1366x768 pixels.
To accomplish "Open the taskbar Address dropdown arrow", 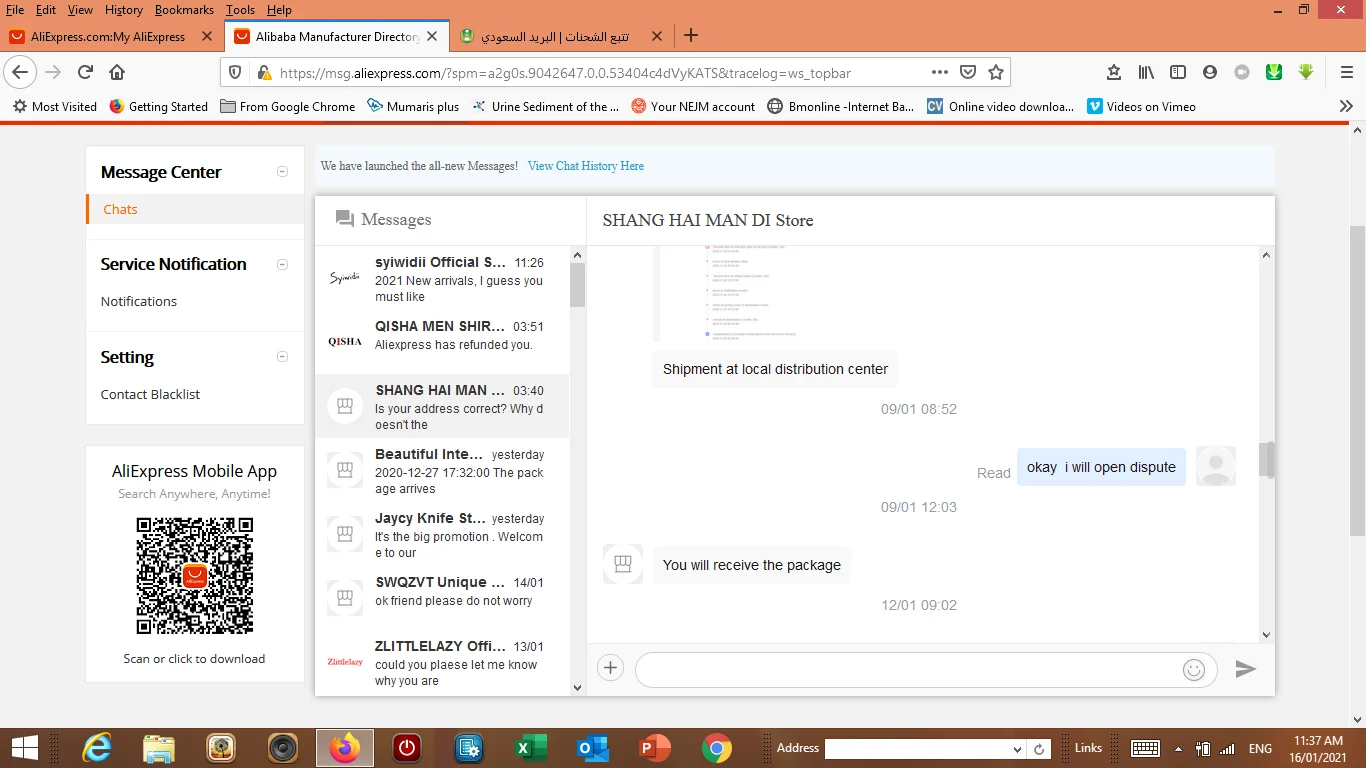I will [x=1018, y=749].
